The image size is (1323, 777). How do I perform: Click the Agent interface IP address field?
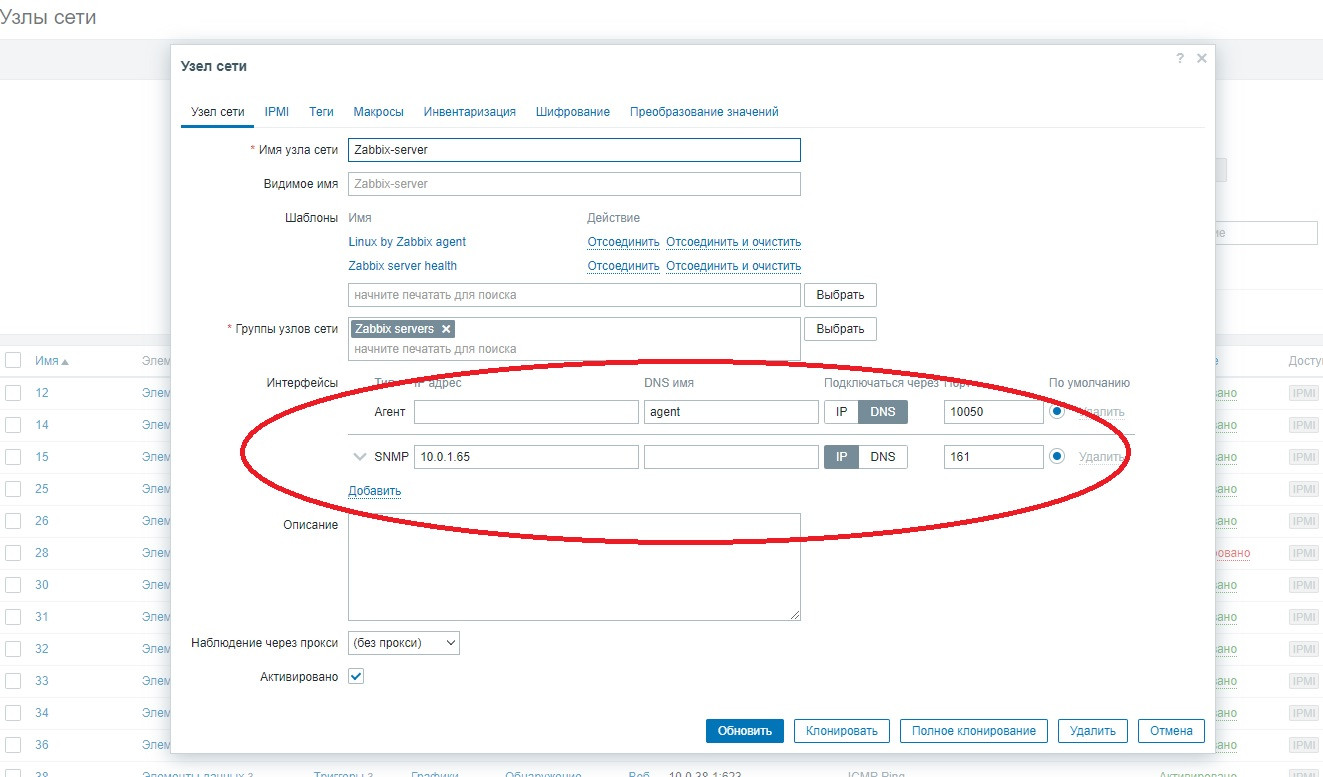click(x=526, y=412)
